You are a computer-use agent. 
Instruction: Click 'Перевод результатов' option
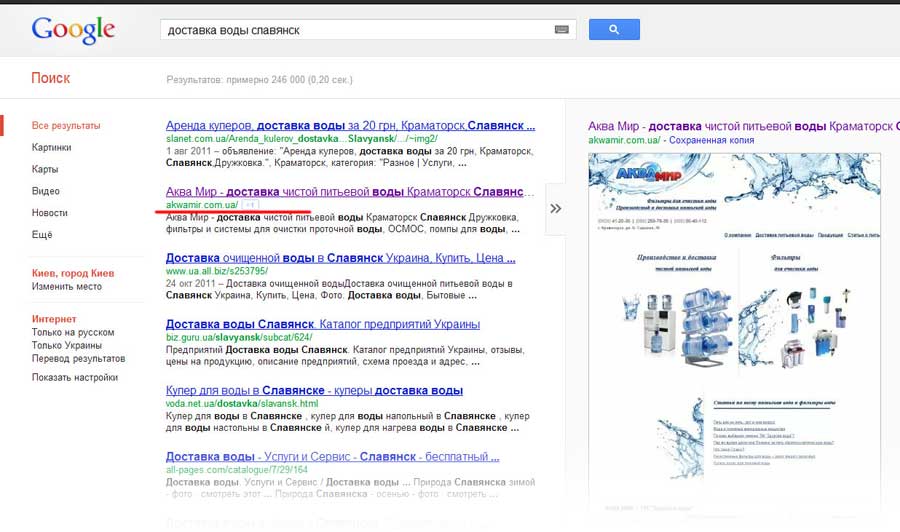79,359
